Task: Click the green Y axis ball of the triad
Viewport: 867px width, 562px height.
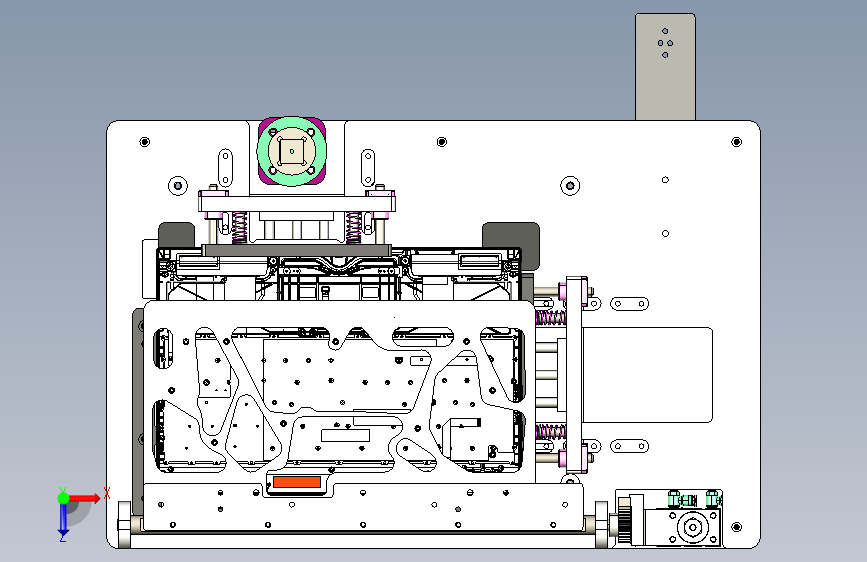Action: [63, 498]
